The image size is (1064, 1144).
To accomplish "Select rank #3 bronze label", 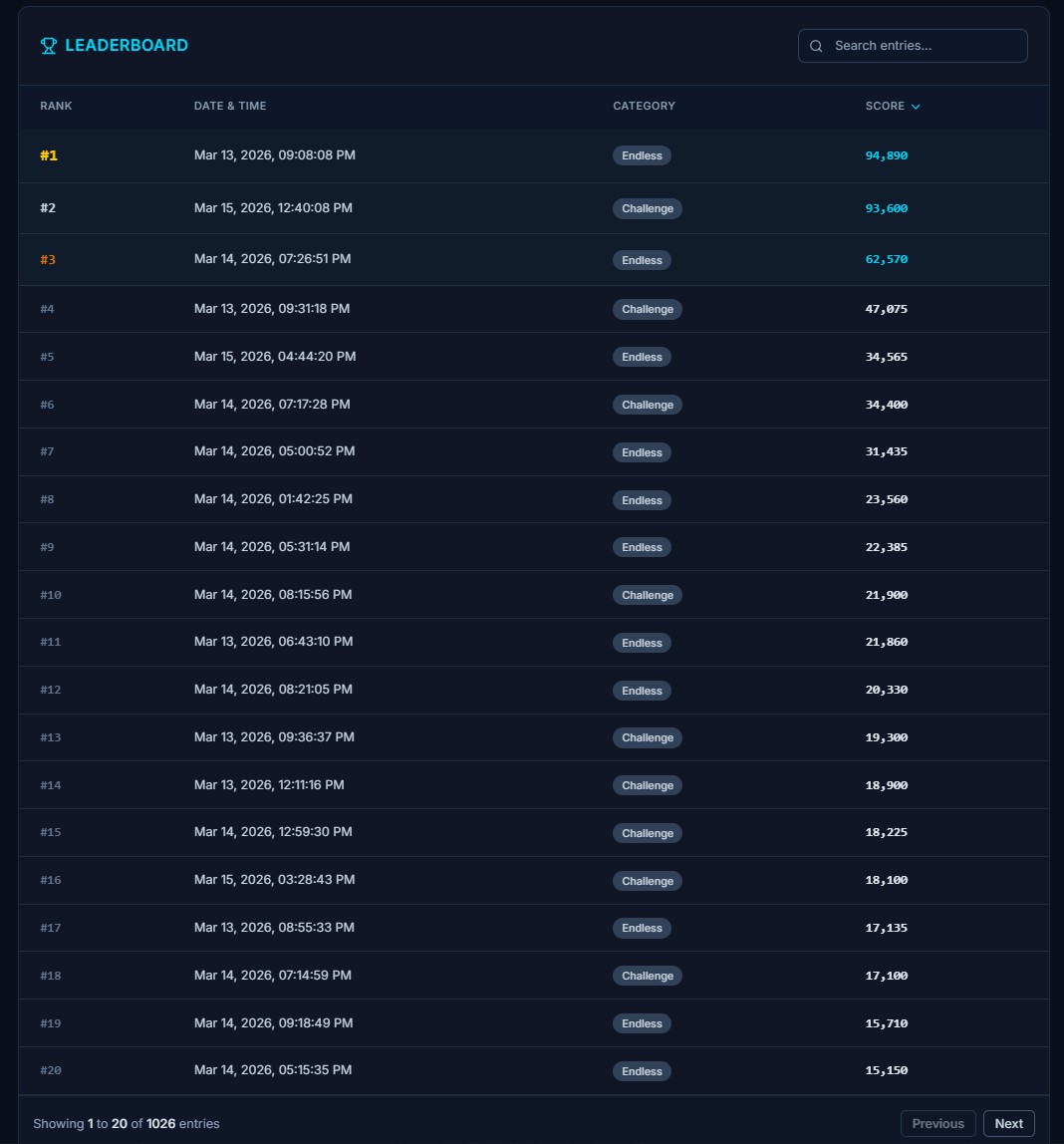I will [x=48, y=260].
